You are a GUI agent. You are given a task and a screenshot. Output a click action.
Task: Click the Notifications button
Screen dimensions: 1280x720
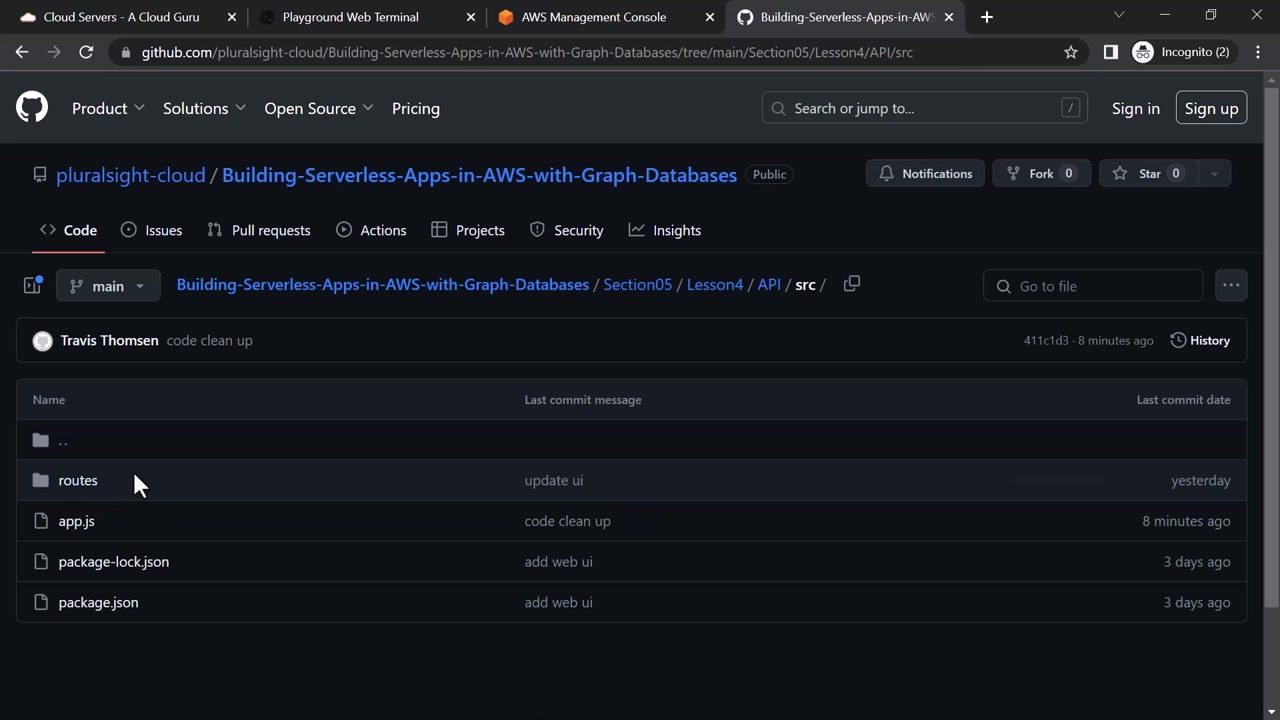925,174
